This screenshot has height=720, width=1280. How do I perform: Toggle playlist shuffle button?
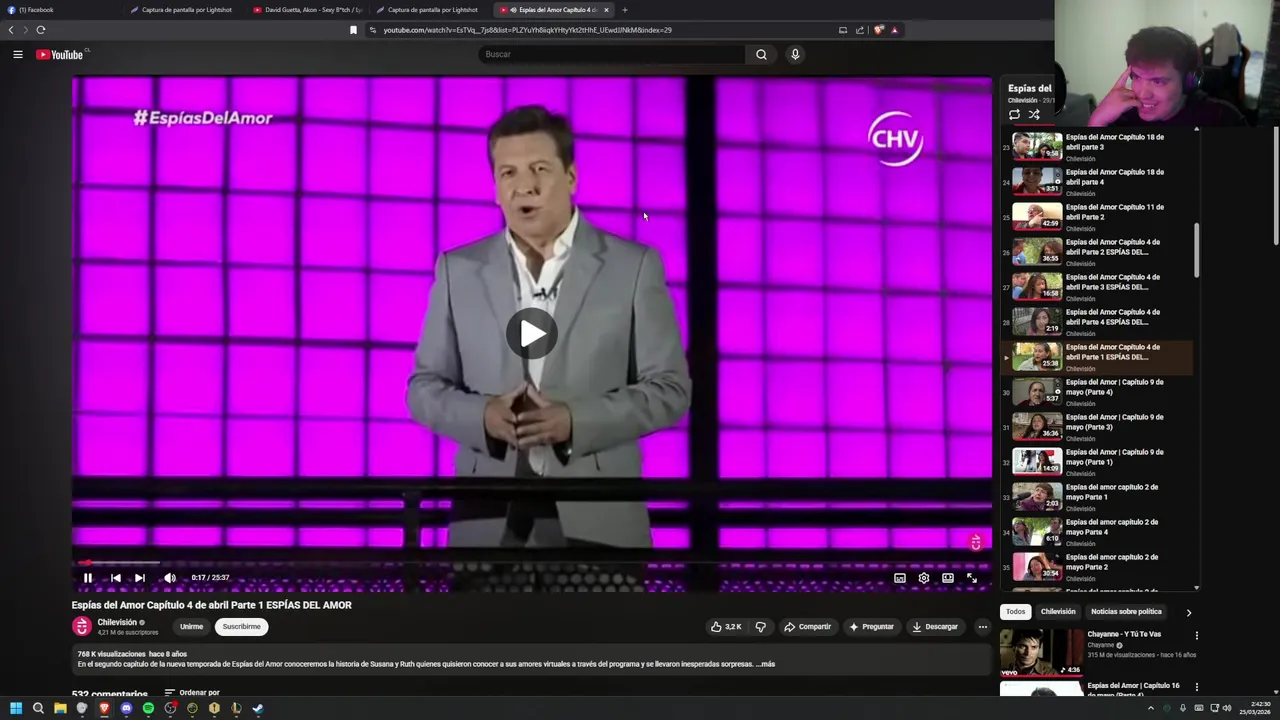click(x=1034, y=115)
